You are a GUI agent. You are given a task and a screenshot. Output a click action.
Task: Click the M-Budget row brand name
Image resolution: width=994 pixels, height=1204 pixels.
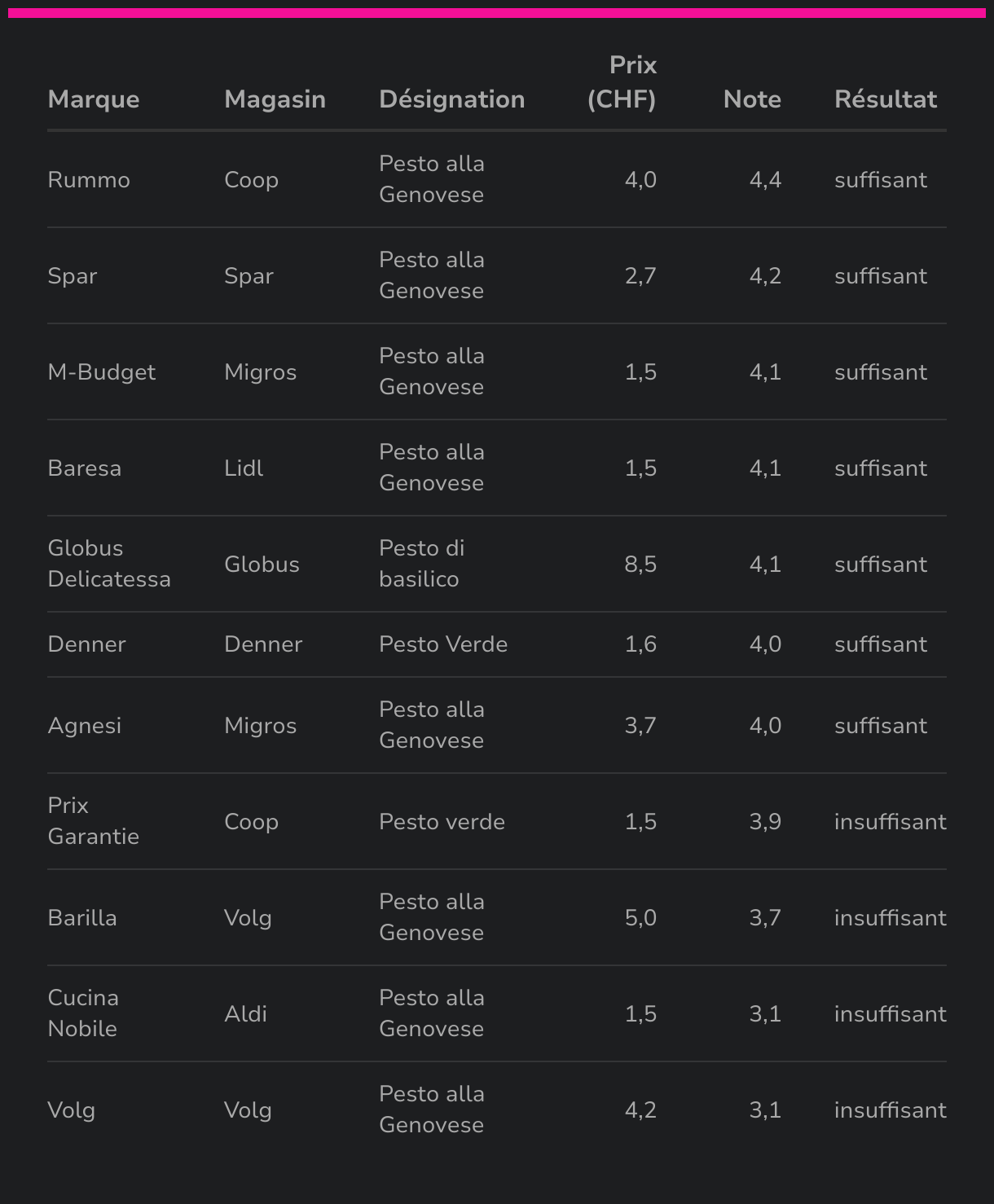[x=102, y=372]
